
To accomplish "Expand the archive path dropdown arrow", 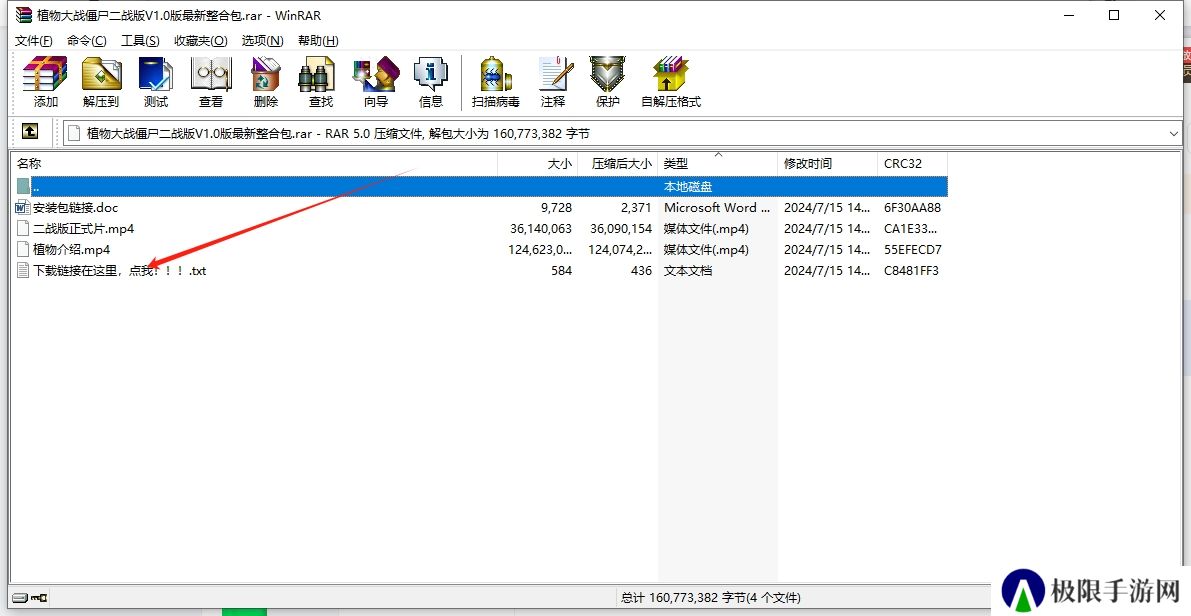I will click(x=1174, y=134).
